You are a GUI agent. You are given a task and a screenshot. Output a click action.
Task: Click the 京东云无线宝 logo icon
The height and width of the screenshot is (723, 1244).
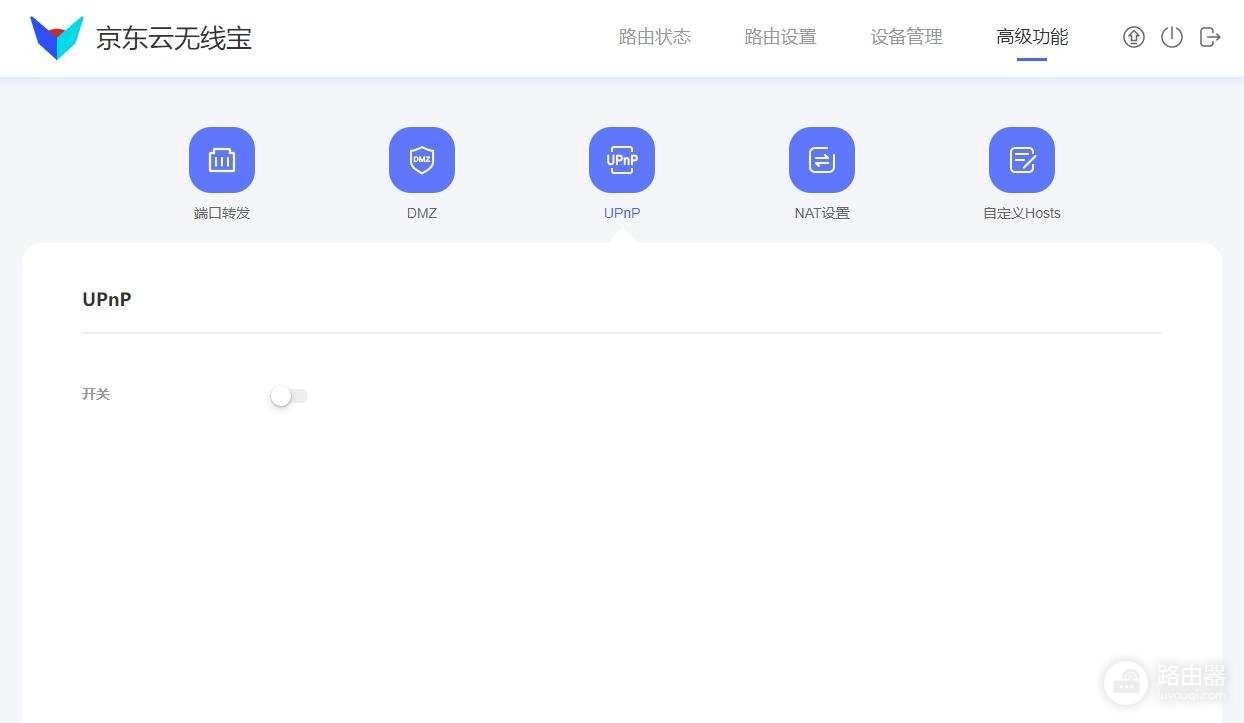pos(57,38)
